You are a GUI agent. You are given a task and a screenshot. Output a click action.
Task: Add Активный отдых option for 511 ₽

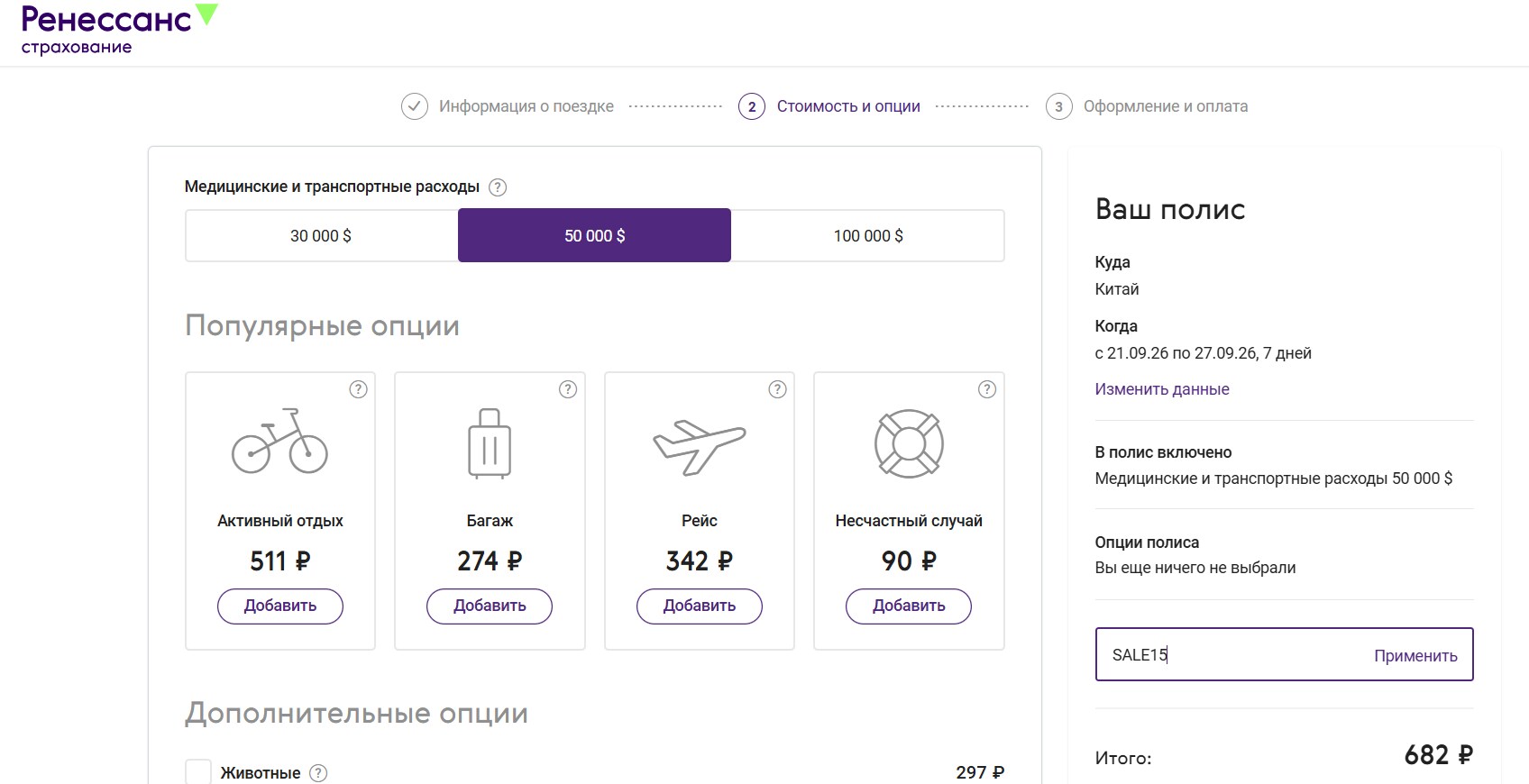[280, 606]
